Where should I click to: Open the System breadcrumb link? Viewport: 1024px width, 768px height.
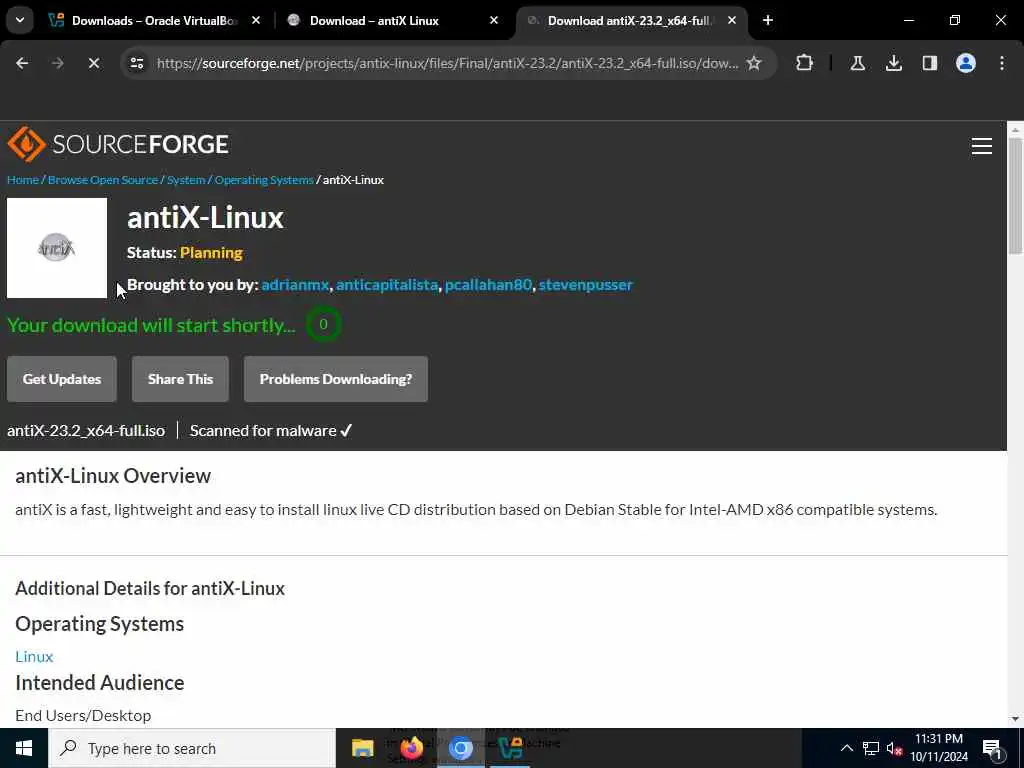(186, 180)
